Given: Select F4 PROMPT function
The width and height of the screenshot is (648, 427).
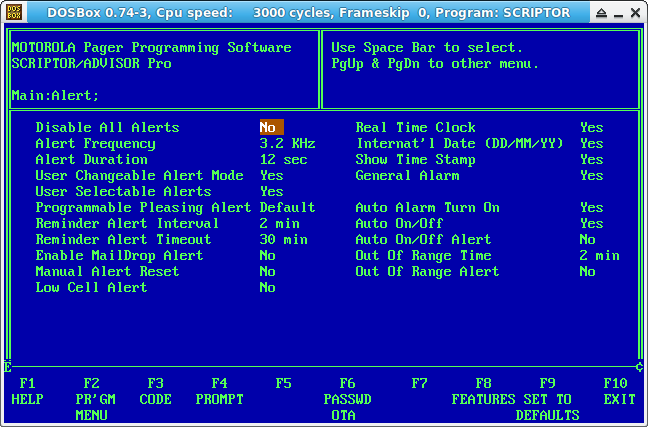Looking at the screenshot, I should [219, 391].
